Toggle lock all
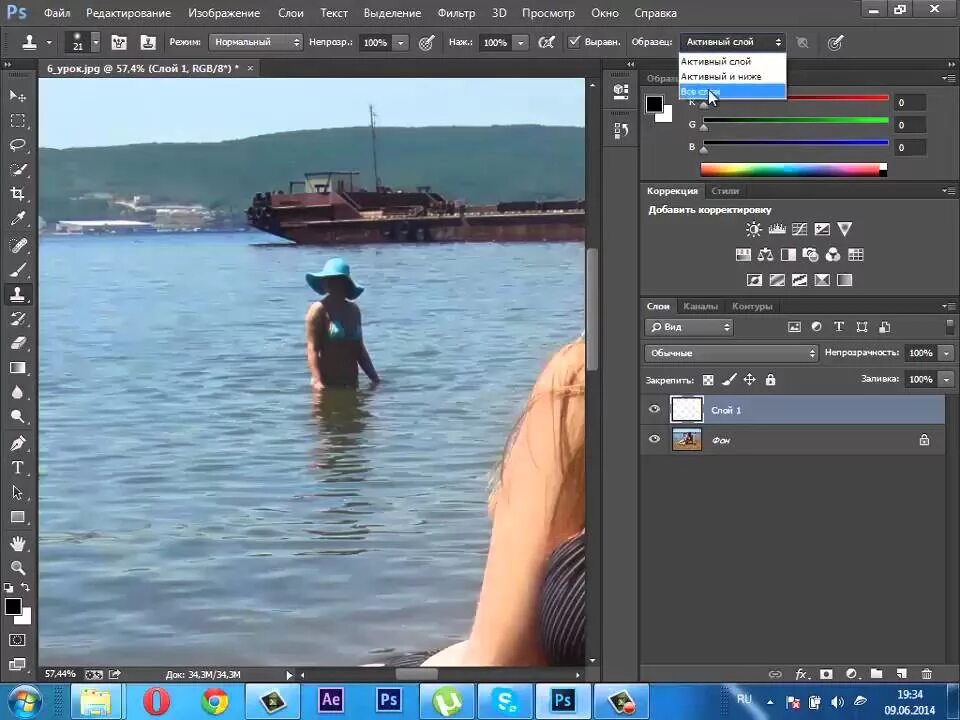960x720 pixels. point(770,380)
